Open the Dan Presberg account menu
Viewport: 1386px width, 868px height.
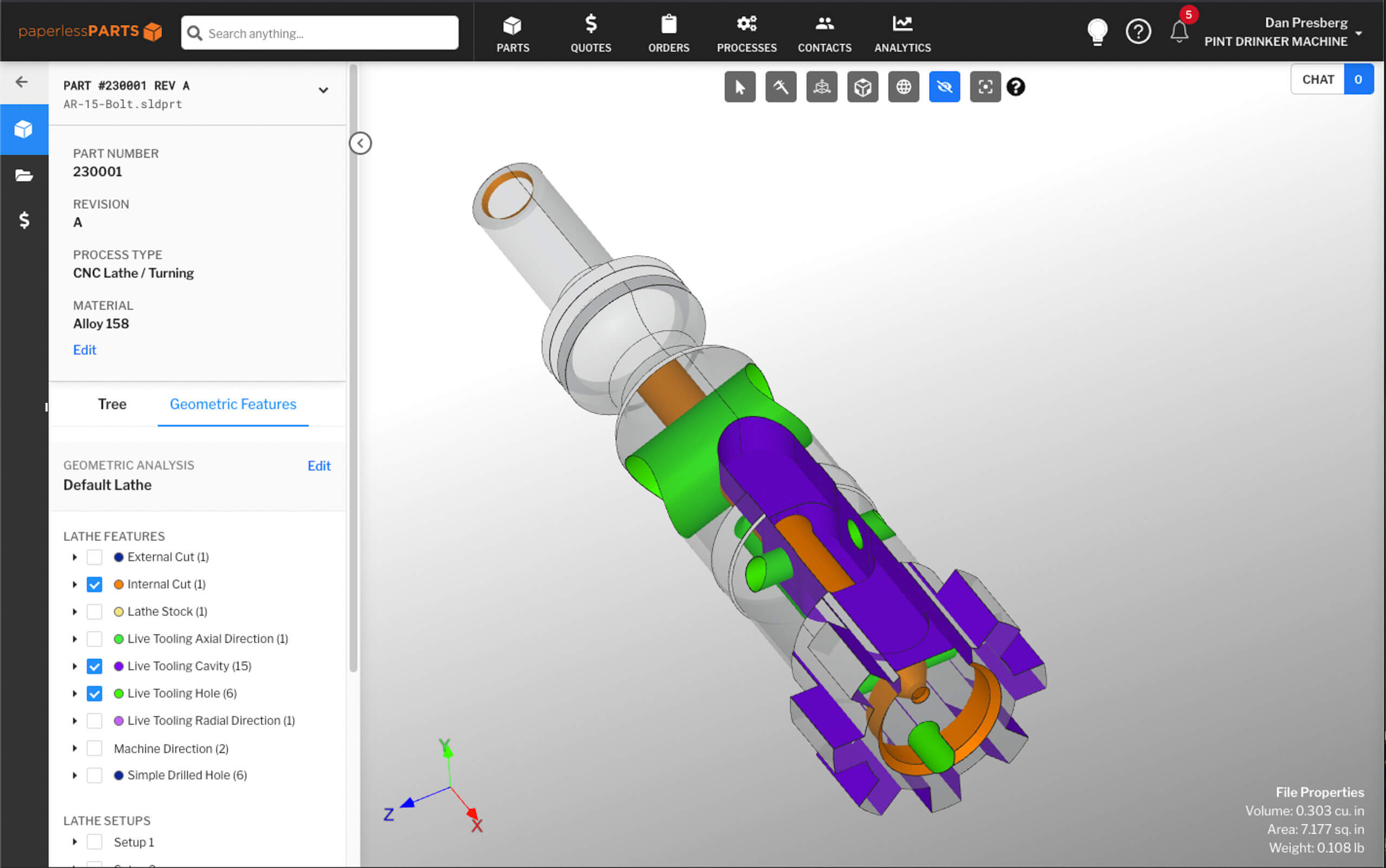[x=1283, y=32]
